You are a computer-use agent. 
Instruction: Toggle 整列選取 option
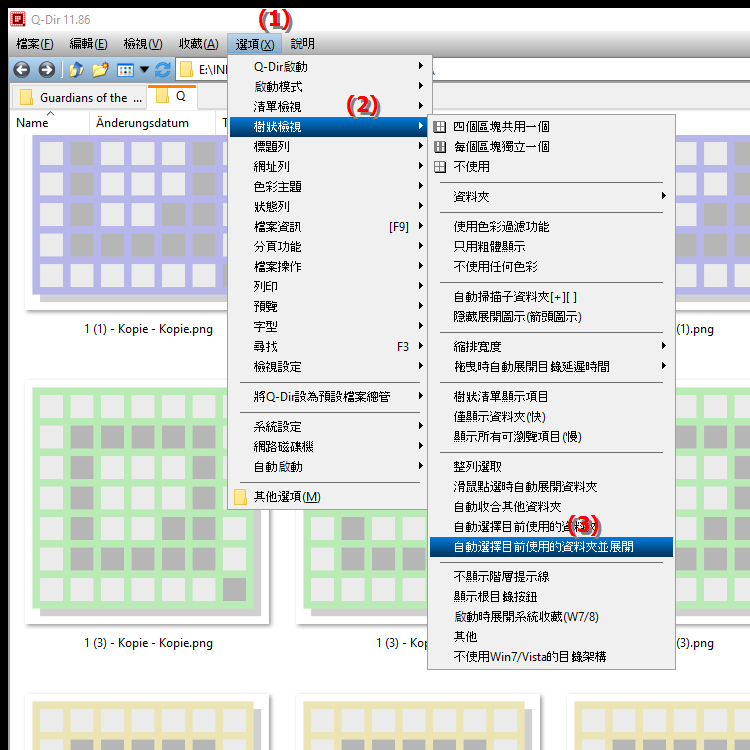(x=551, y=467)
